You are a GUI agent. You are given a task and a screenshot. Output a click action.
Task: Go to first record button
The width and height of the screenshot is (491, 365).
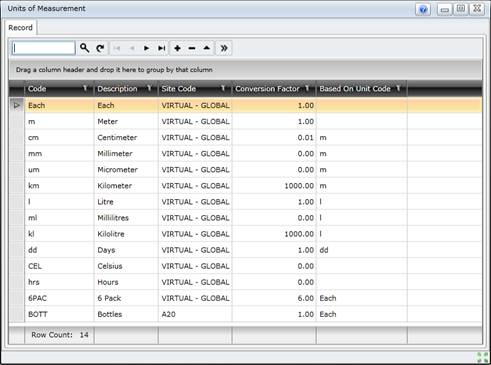(x=117, y=48)
